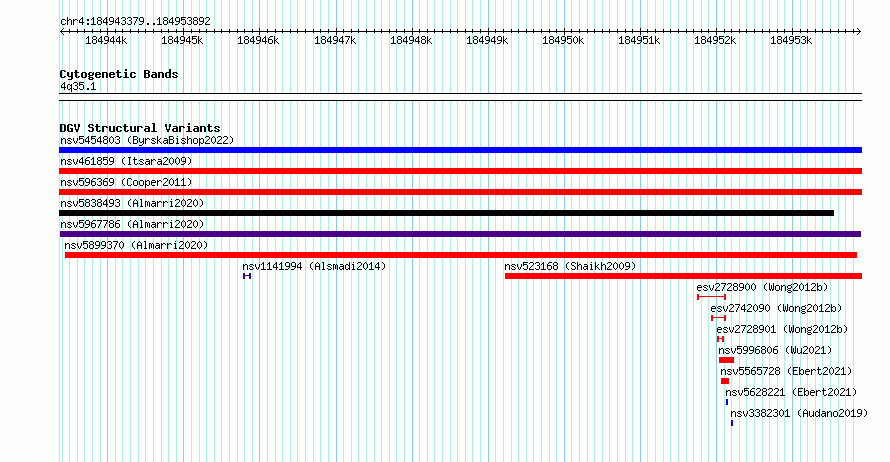
Task: Click the blue nsv5454803 variant bar
Action: tap(460, 150)
